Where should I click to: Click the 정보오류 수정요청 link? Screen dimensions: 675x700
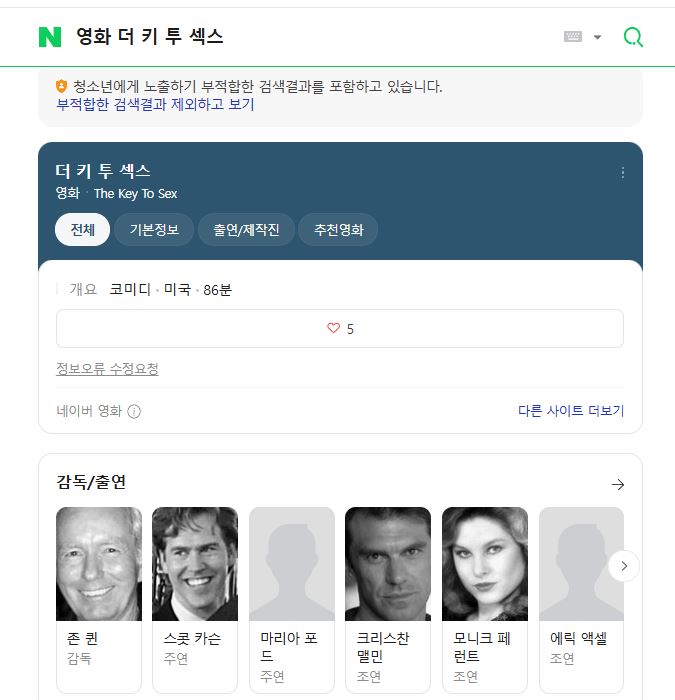107,369
